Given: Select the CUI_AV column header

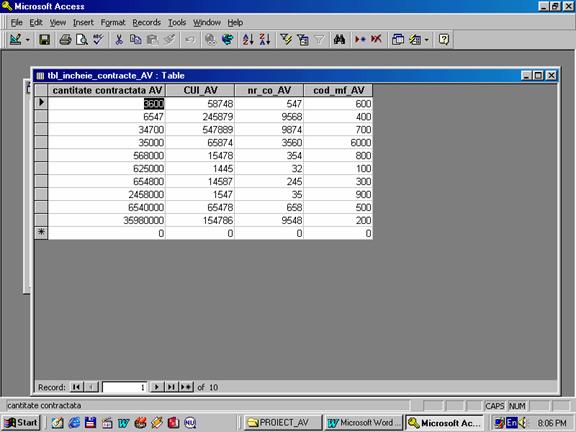Looking at the screenshot, I should point(200,90).
